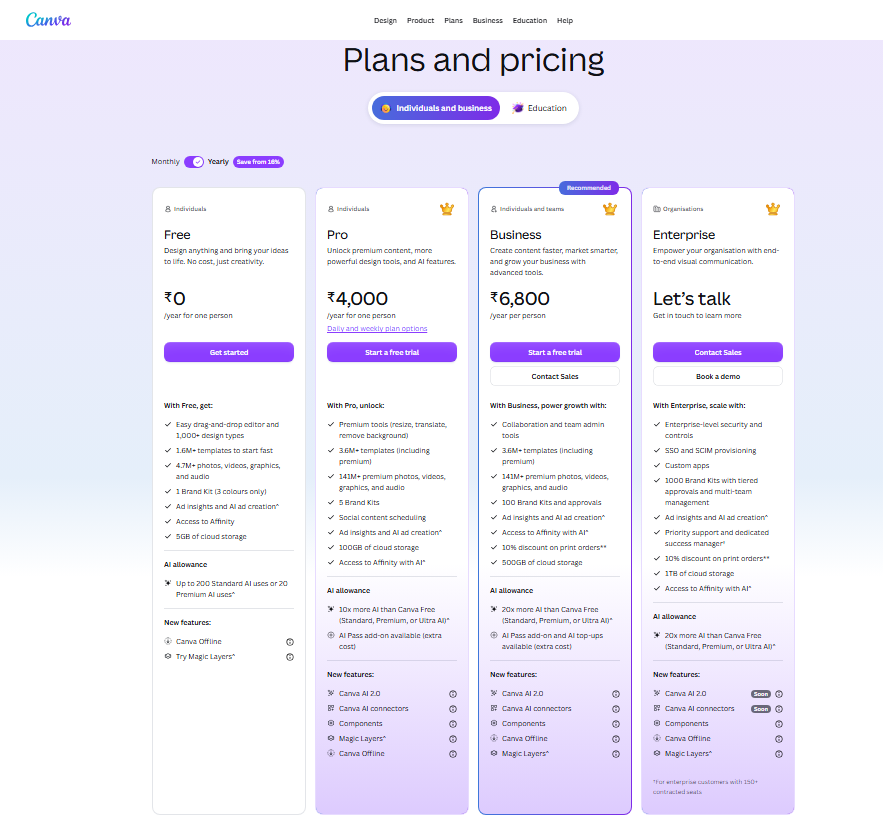Image resolution: width=883 pixels, height=824 pixels.
Task: Click the Canva logo
Action: [48, 20]
